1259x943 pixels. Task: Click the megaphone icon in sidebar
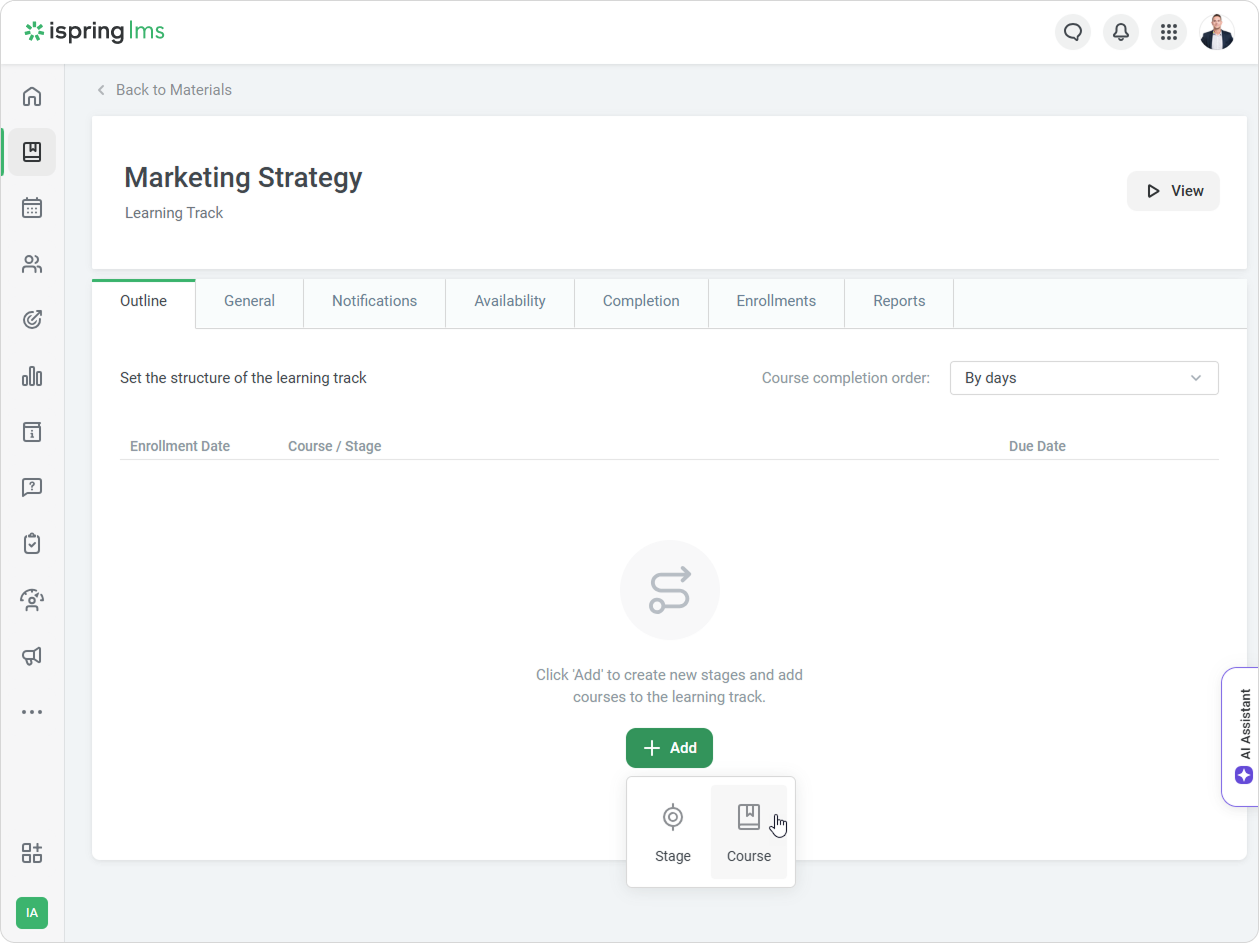(x=32, y=656)
